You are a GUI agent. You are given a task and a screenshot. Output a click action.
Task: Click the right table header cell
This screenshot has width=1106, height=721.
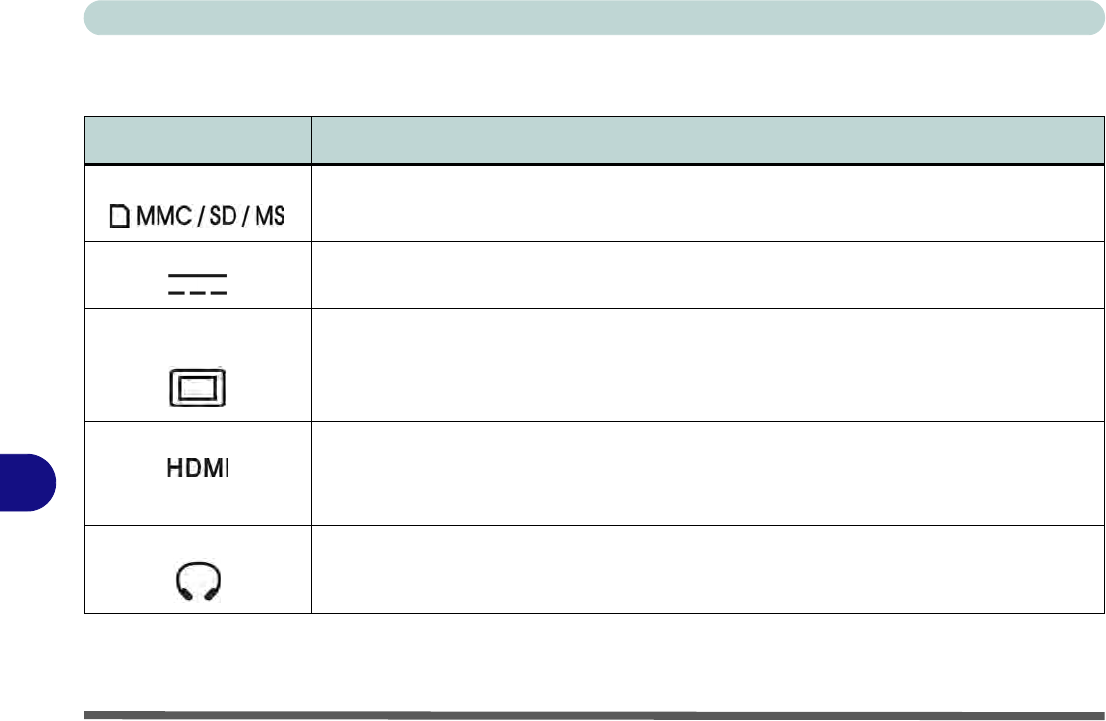(x=700, y=140)
